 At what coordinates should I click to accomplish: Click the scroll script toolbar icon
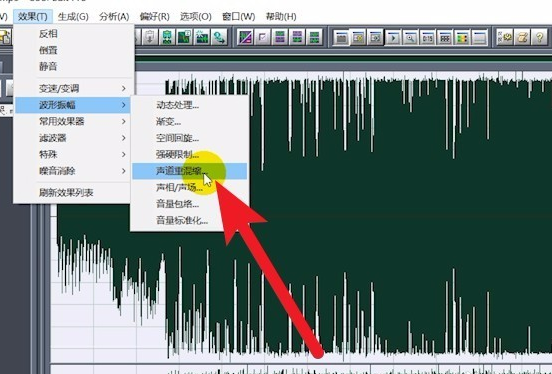coord(522,37)
